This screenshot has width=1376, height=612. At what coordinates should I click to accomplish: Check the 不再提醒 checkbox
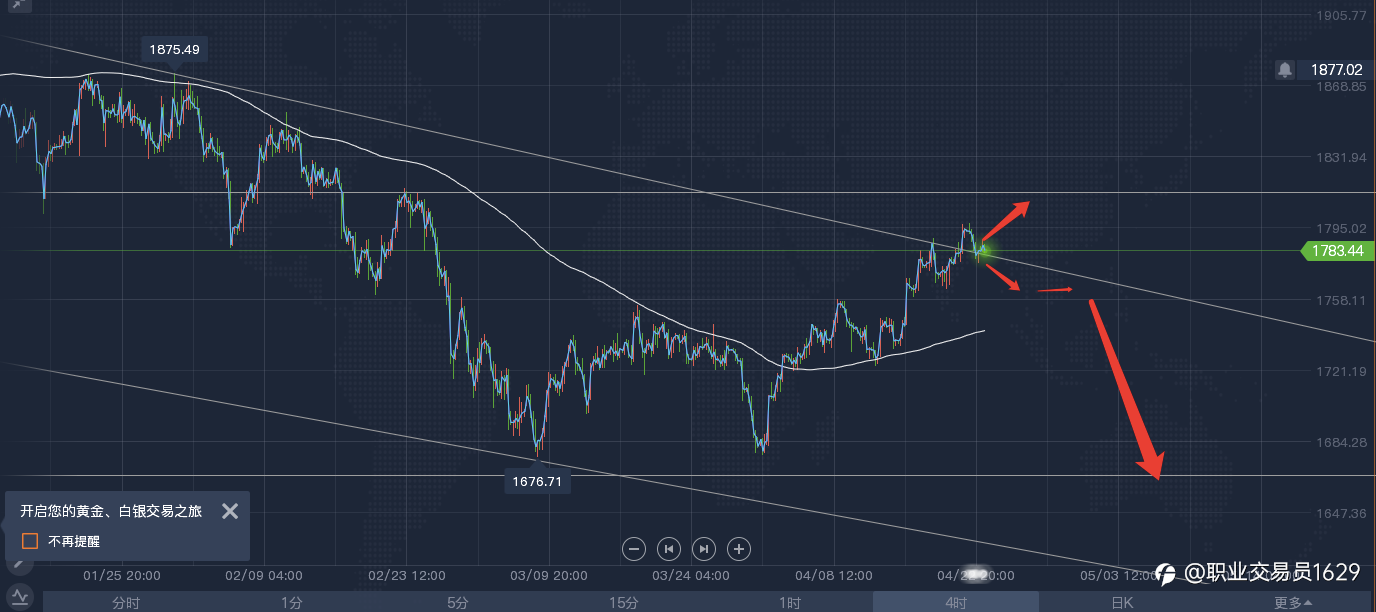tap(30, 541)
